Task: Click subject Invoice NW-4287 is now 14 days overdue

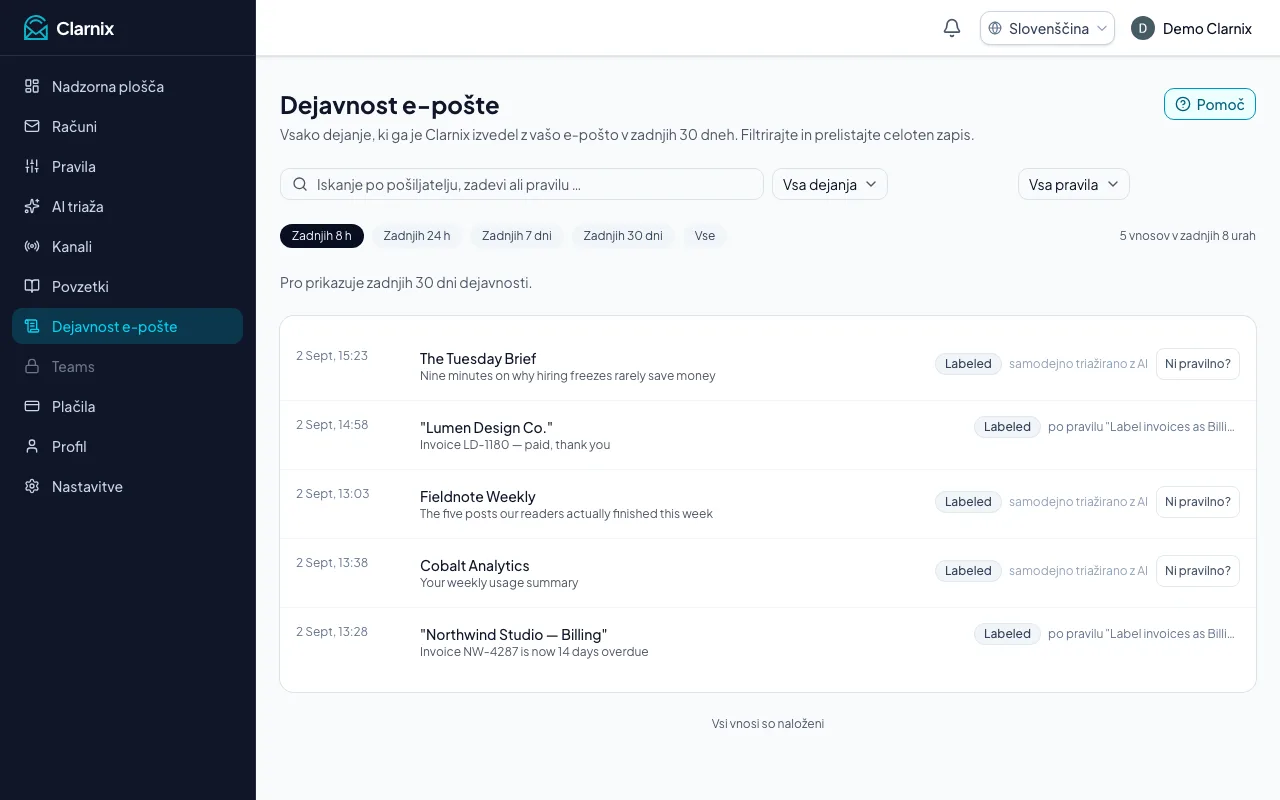Action: point(534,652)
